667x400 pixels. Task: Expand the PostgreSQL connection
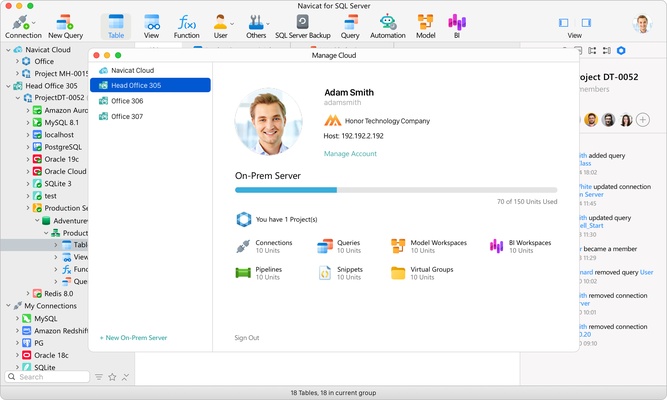click(x=28, y=147)
